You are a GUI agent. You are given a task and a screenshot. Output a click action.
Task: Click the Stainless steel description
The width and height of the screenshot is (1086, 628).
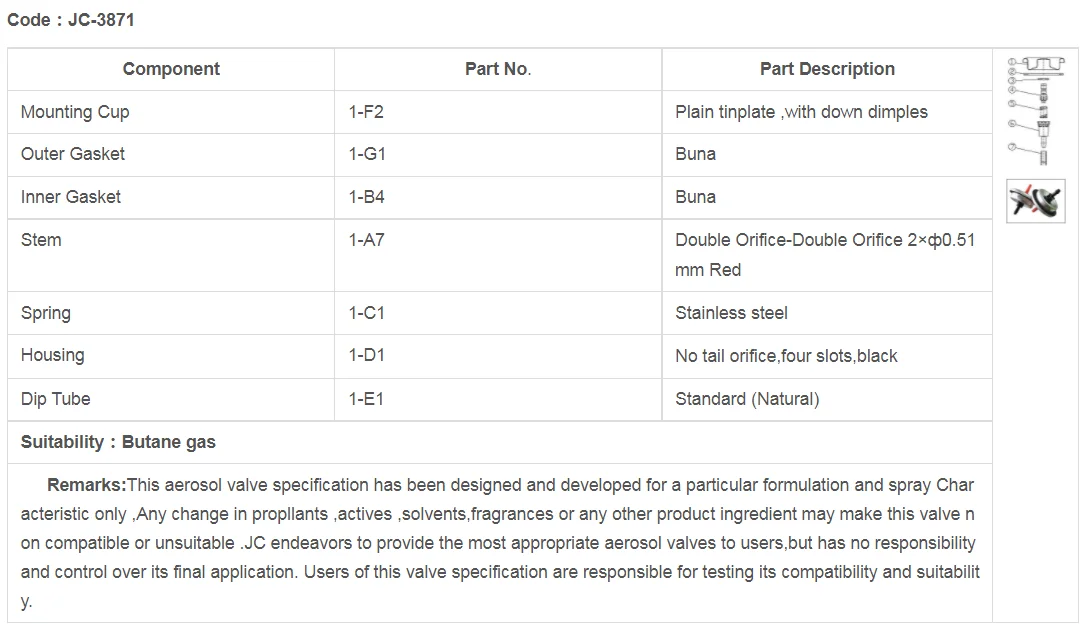click(731, 313)
